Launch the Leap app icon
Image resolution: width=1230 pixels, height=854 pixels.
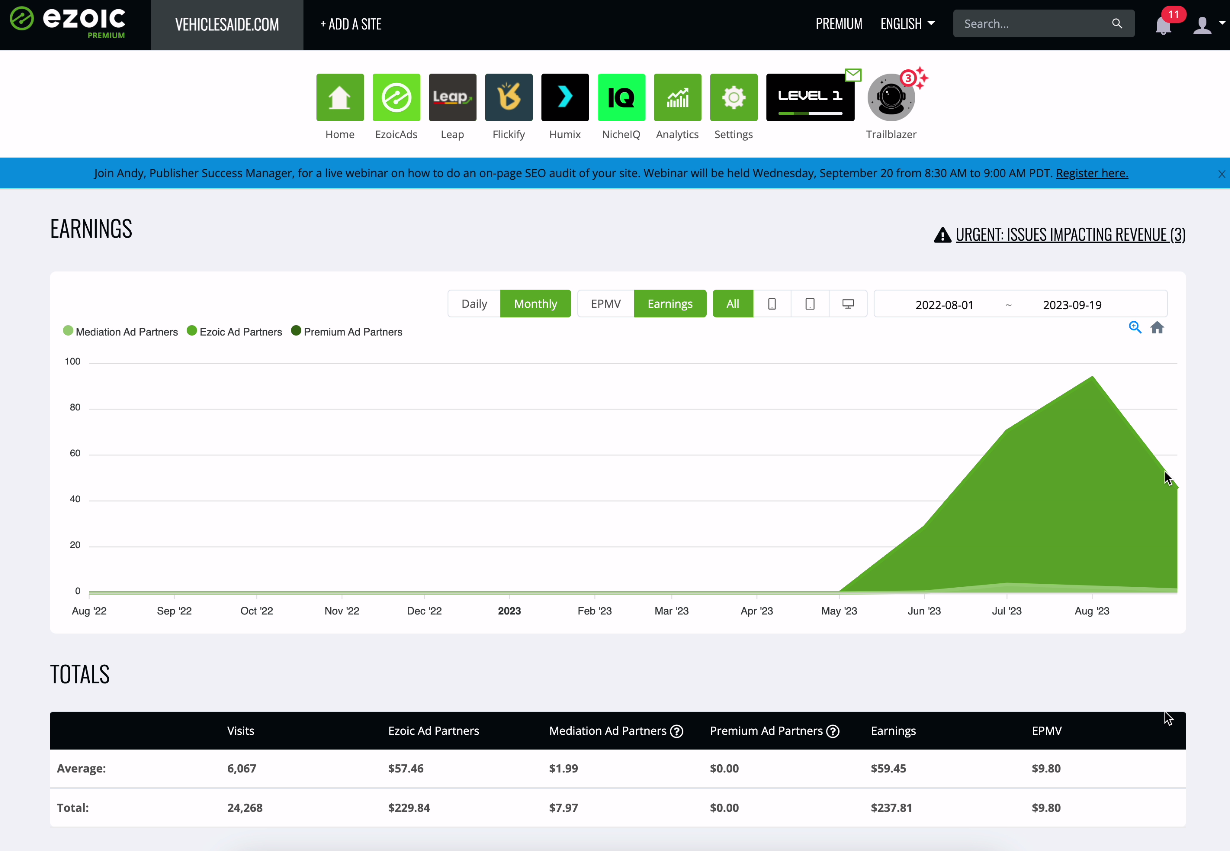point(452,97)
